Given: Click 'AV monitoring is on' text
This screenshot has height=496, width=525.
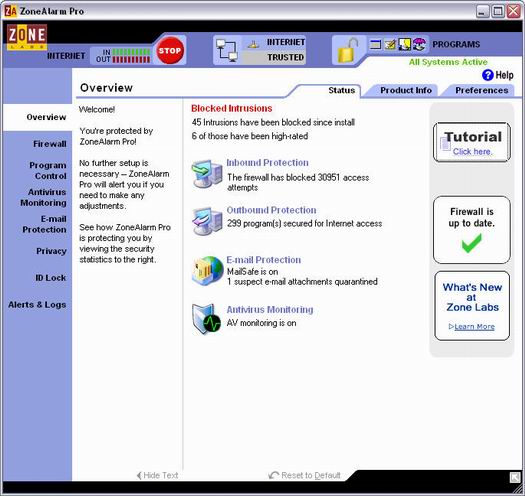Looking at the screenshot, I should pyautogui.click(x=261, y=323).
